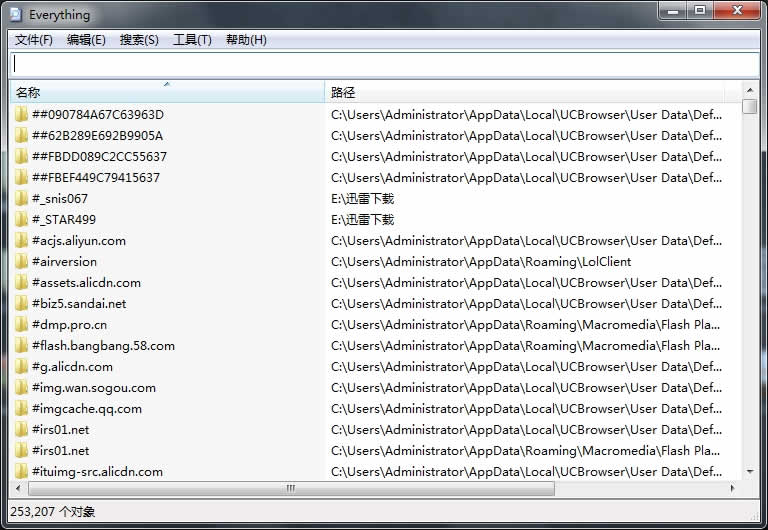Click the Flash Player path of #dmp.pro.cn
Viewport: 768px width, 530px height.
tap(525, 325)
